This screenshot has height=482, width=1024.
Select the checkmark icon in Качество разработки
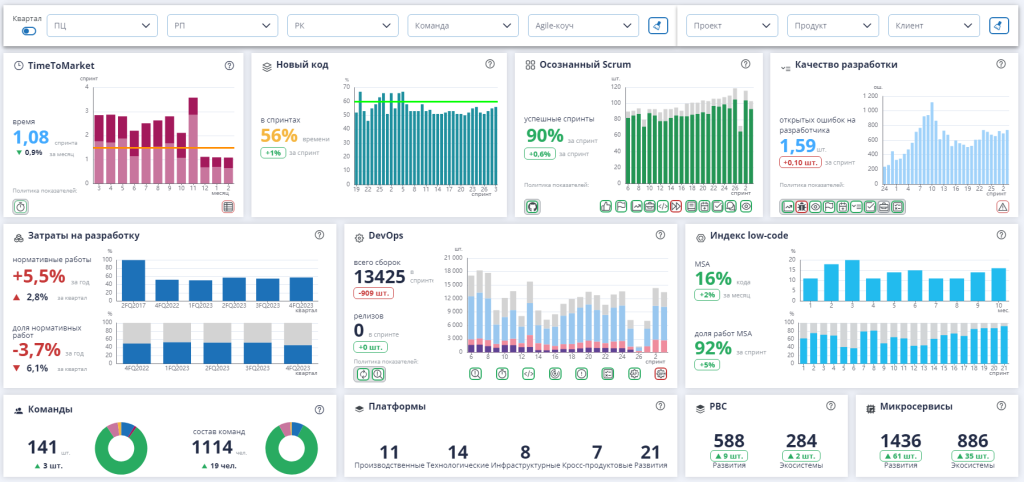pyautogui.click(x=870, y=206)
